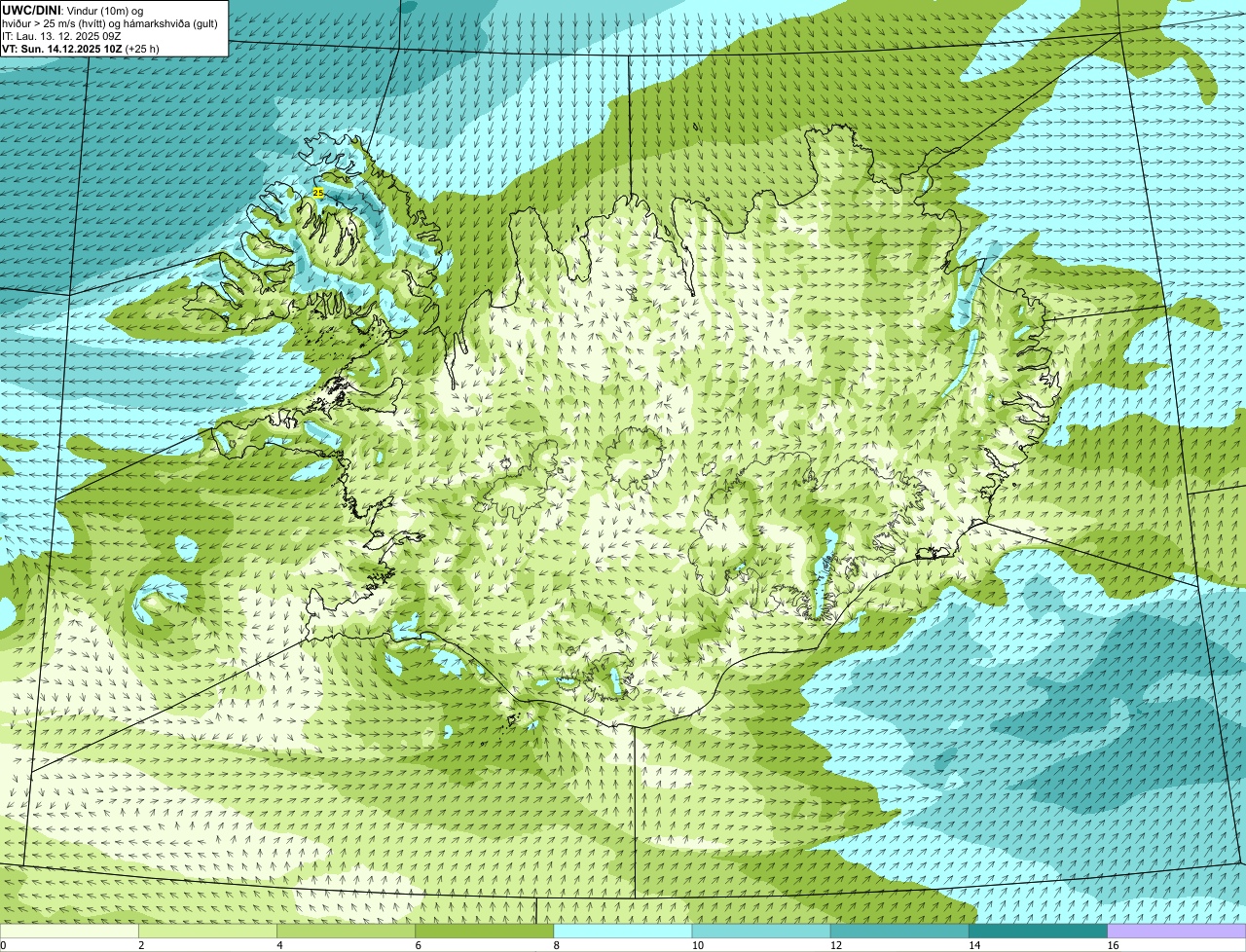
Task: Click the 4–6 m/s legend color swatch
Action: pos(346,932)
